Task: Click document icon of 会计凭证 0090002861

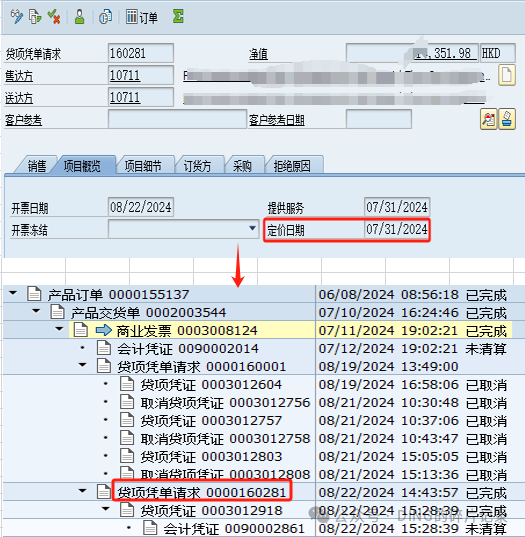Action: [x=150, y=528]
